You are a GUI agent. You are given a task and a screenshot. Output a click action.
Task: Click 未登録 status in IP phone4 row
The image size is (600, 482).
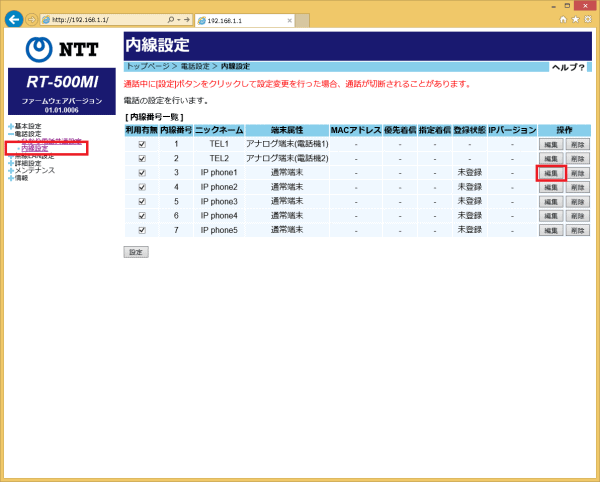tap(470, 216)
